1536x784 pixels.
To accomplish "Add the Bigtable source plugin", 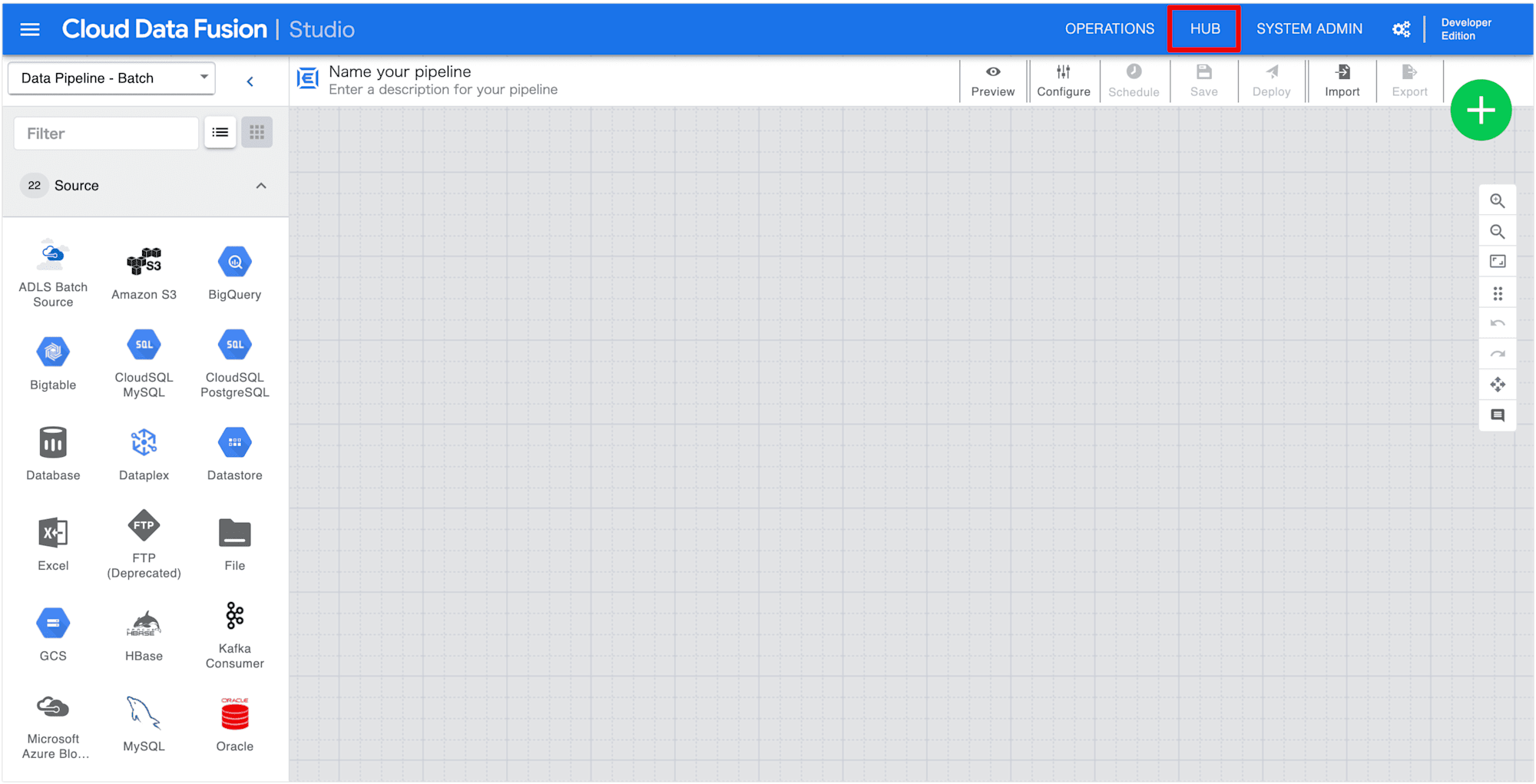I will [53, 364].
